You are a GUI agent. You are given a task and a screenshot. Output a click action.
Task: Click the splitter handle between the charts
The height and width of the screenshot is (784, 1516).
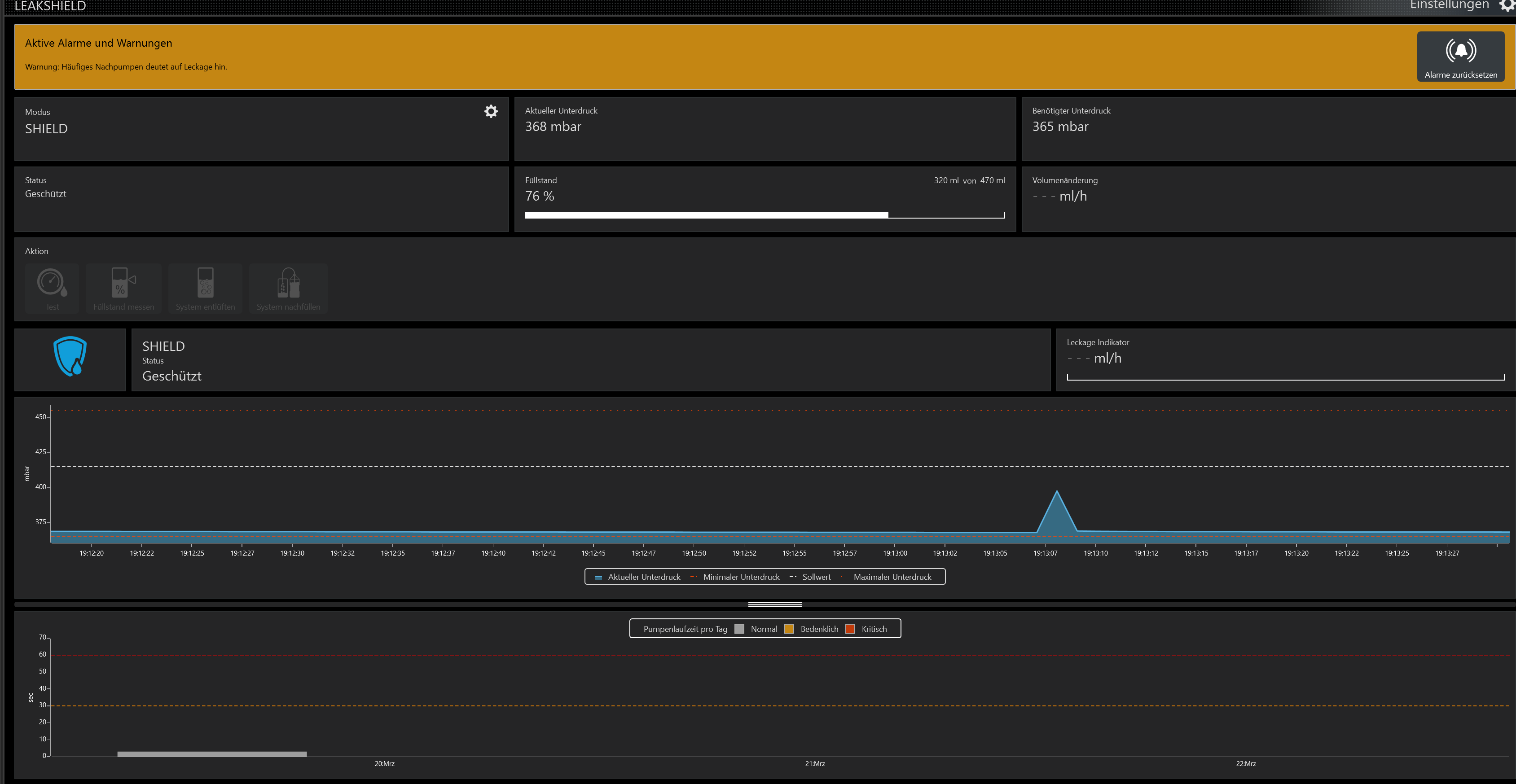[774, 604]
